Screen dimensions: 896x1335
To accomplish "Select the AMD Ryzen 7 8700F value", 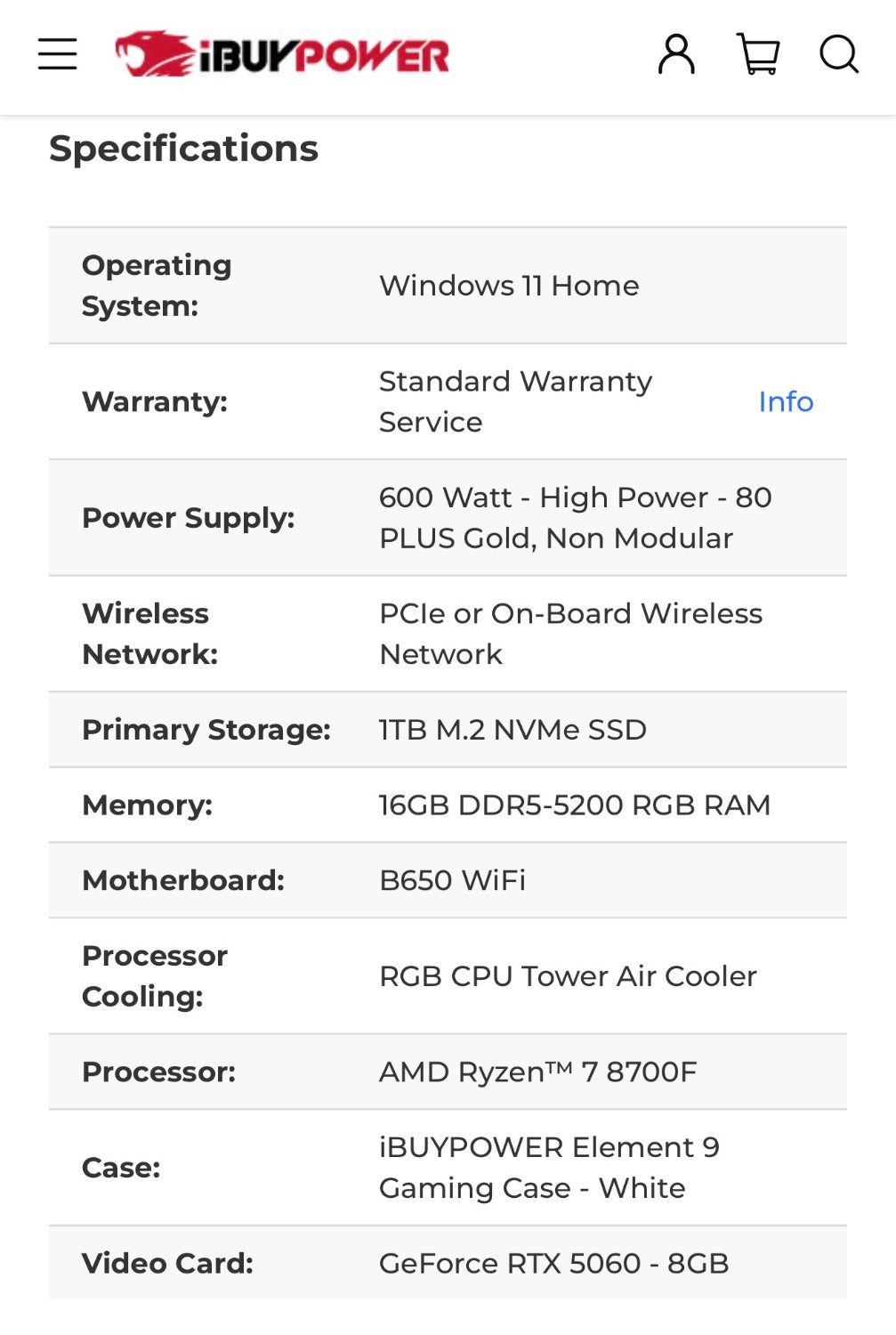I will [537, 1072].
